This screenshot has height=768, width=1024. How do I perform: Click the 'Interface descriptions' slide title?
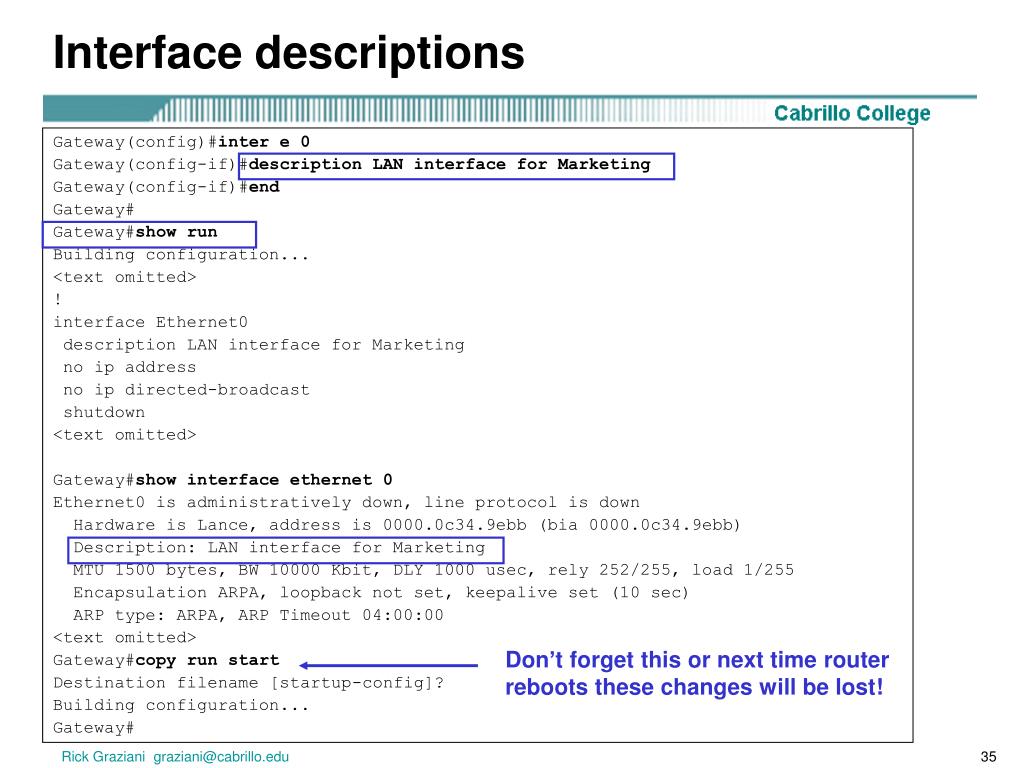pyautogui.click(x=289, y=52)
